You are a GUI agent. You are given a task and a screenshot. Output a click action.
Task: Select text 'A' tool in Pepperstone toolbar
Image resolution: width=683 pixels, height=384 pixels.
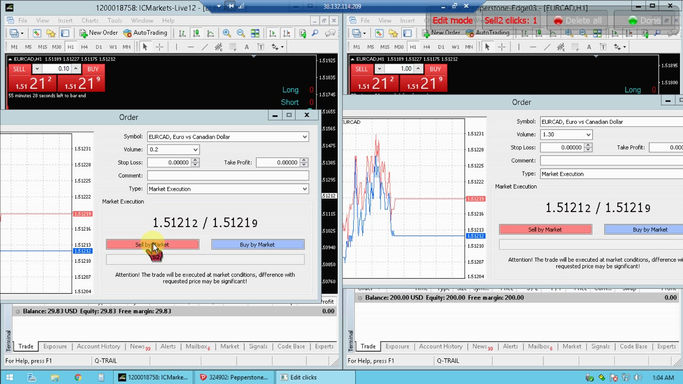589,47
